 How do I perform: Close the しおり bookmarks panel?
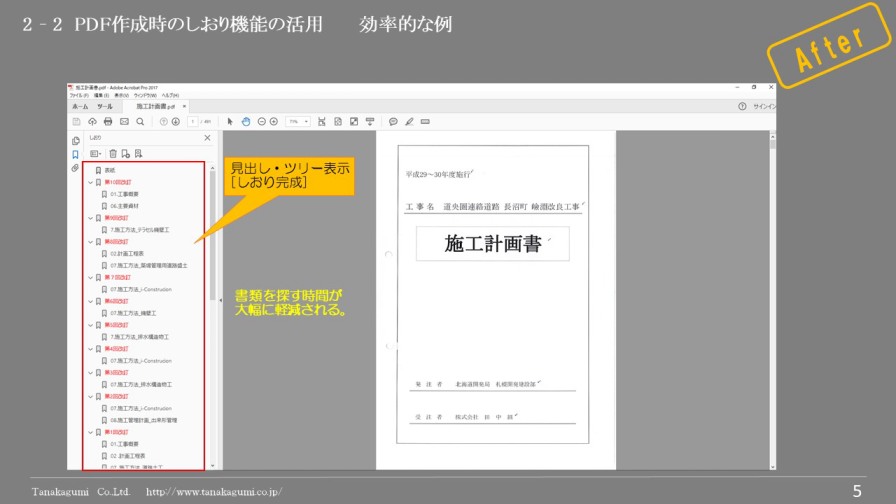[x=208, y=138]
